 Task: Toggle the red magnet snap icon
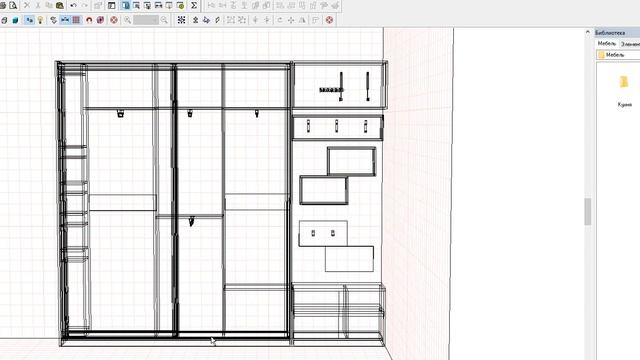click(89, 20)
